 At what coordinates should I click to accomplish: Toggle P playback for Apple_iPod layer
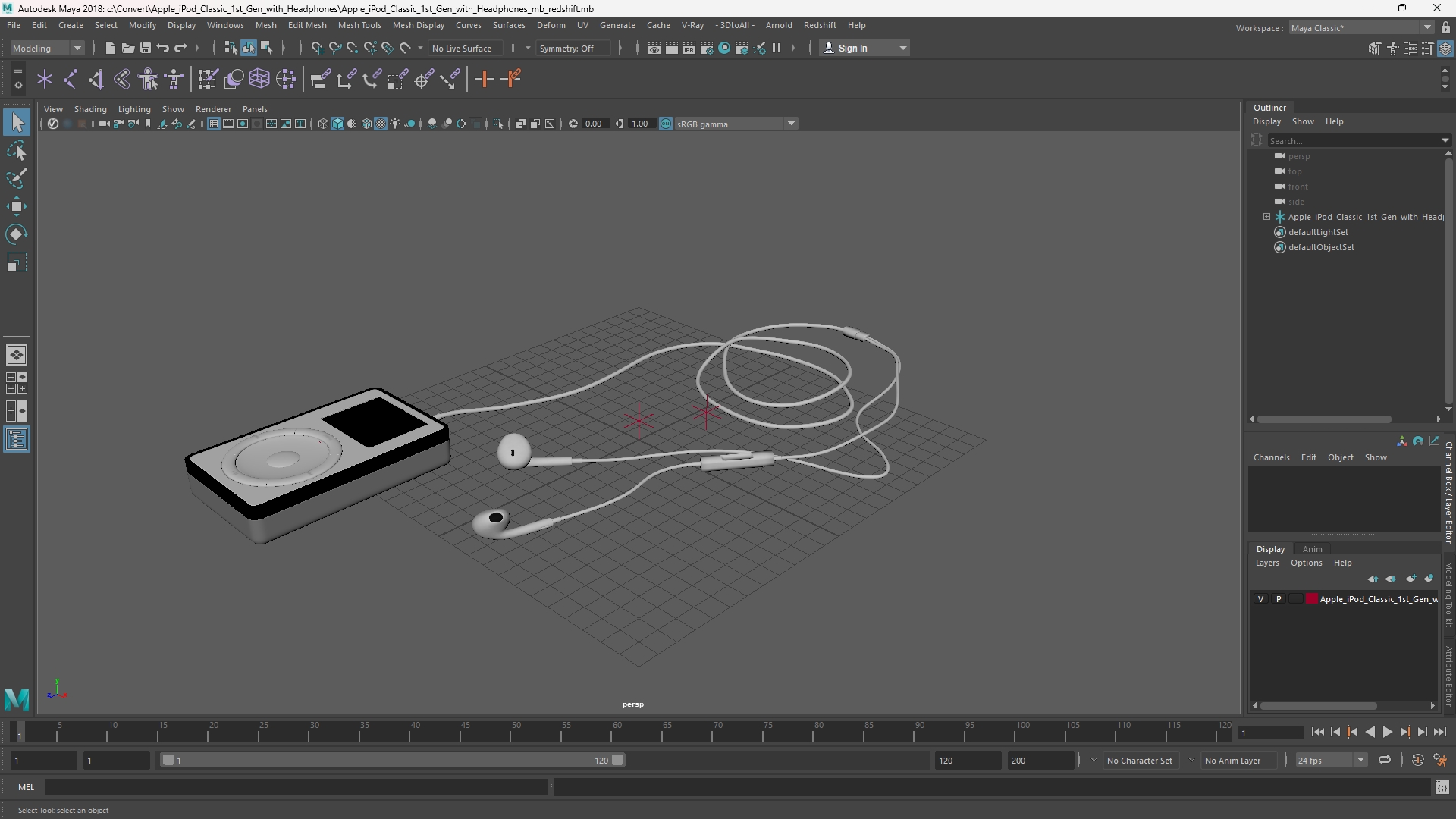1279,599
